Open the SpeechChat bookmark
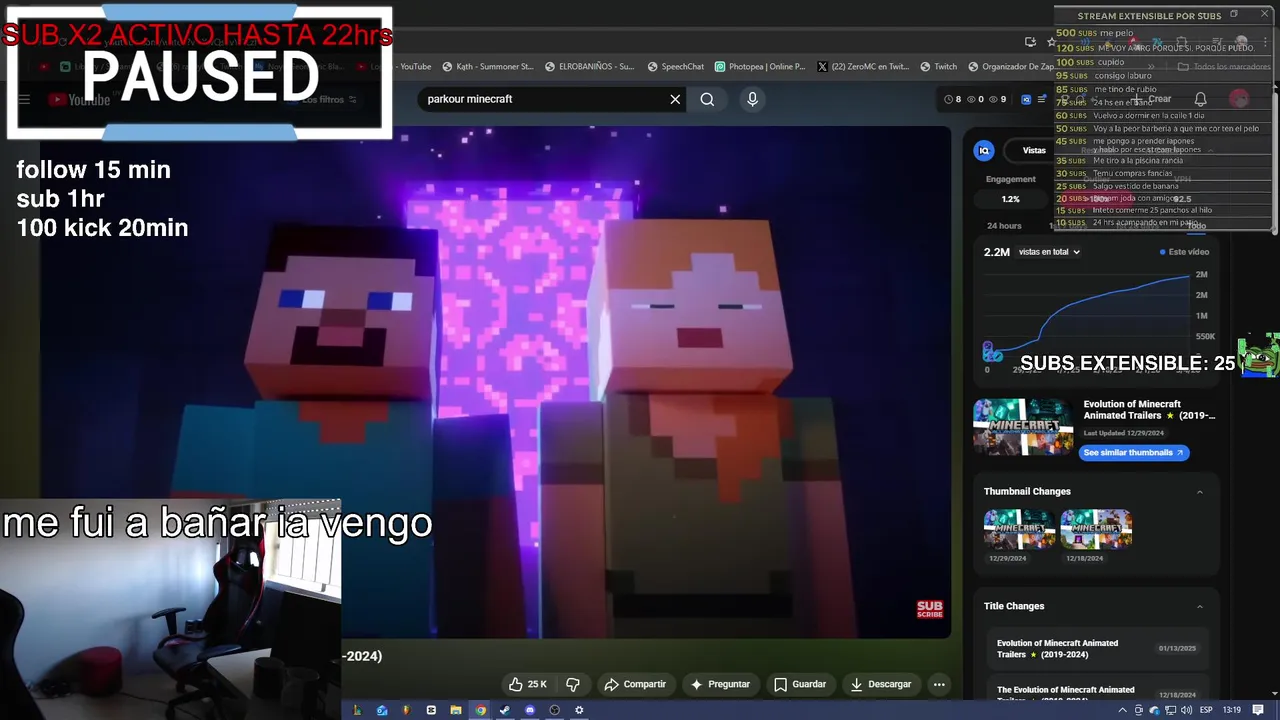The image size is (1280, 720). tap(676, 67)
